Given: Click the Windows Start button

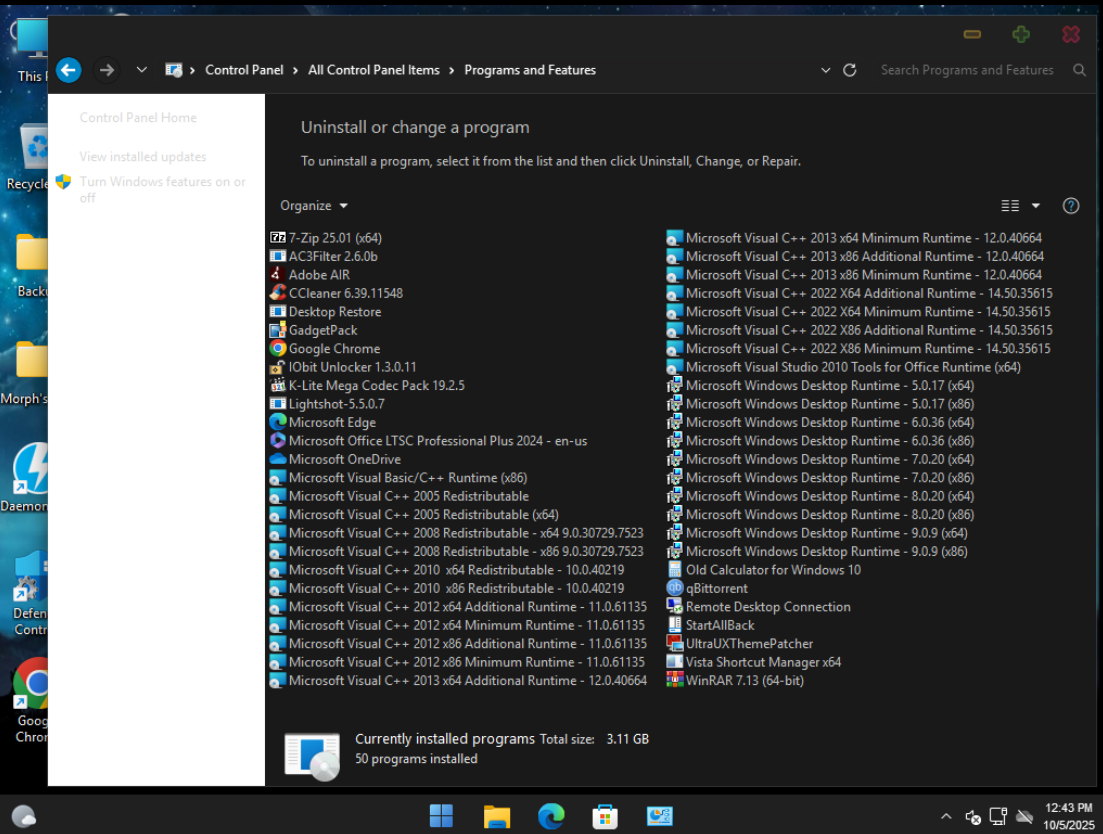Looking at the screenshot, I should [x=441, y=816].
